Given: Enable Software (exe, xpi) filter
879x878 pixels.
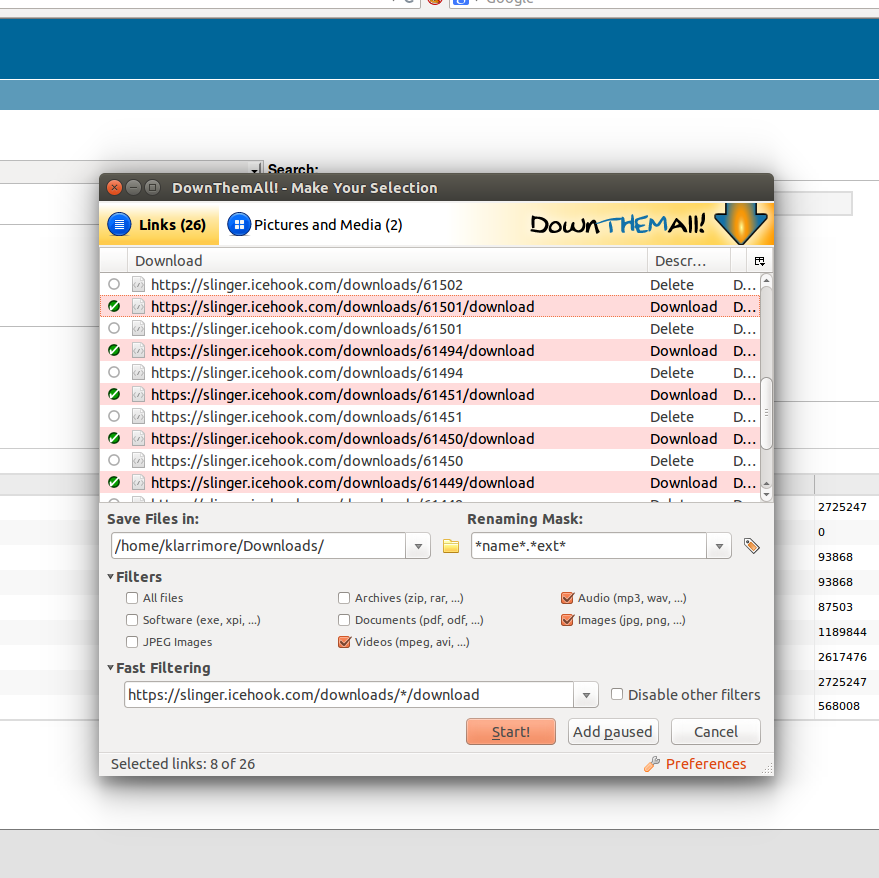Looking at the screenshot, I should click(132, 620).
